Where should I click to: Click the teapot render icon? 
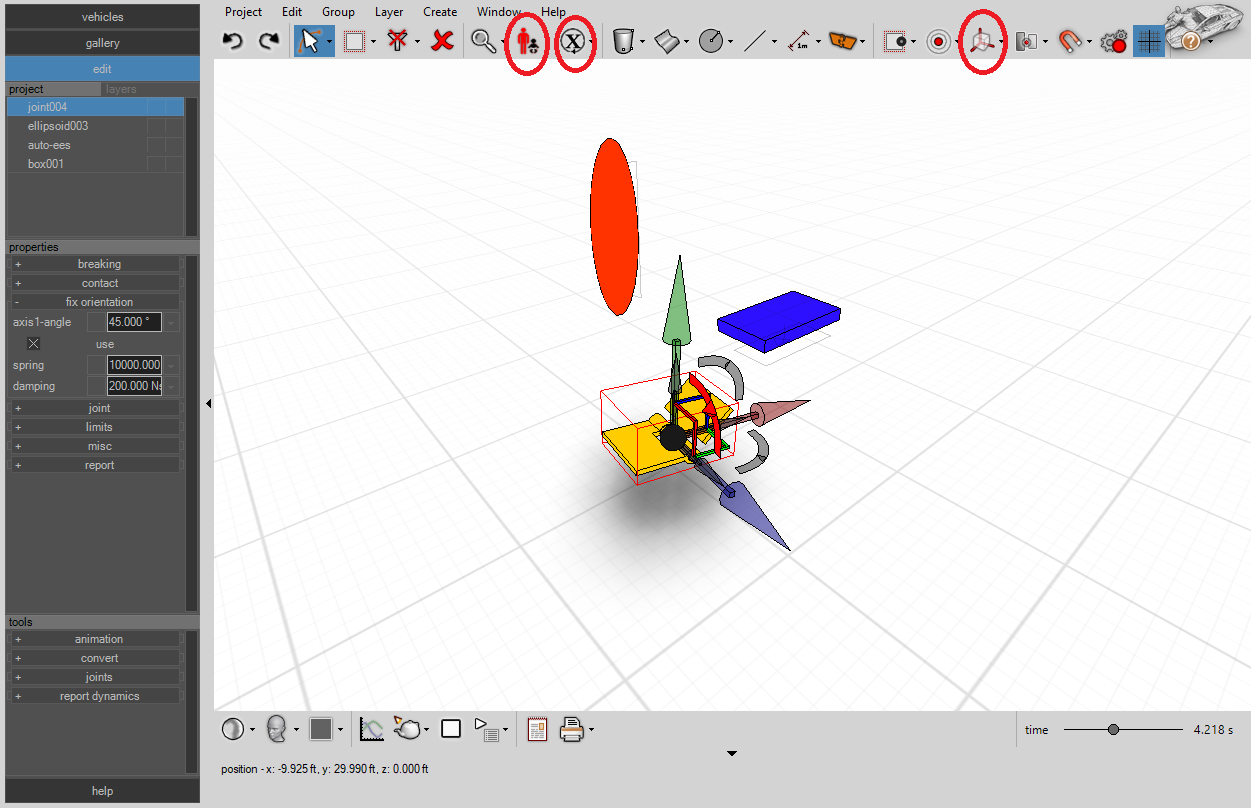click(x=407, y=729)
